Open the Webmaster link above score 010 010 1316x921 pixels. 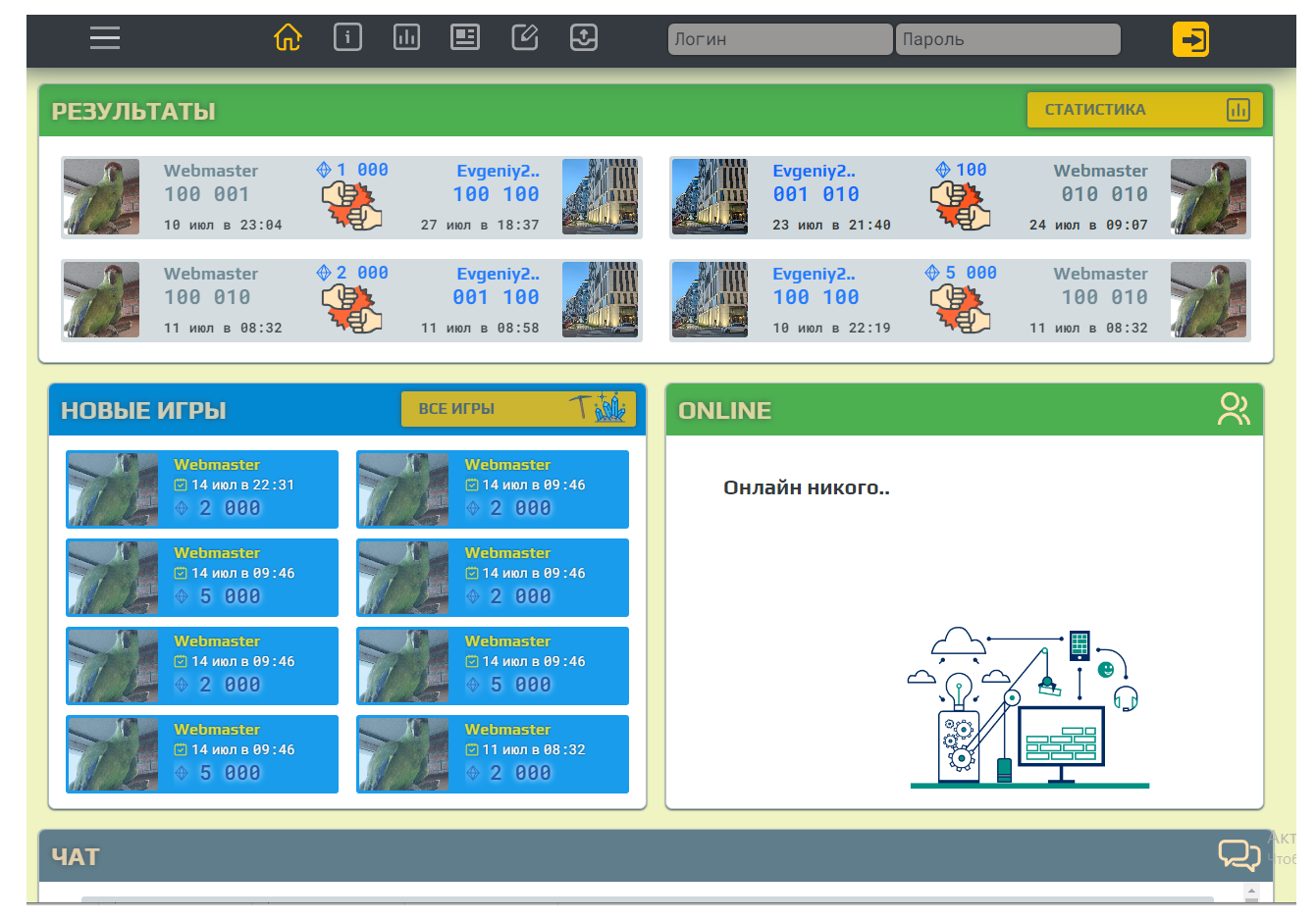[1101, 171]
